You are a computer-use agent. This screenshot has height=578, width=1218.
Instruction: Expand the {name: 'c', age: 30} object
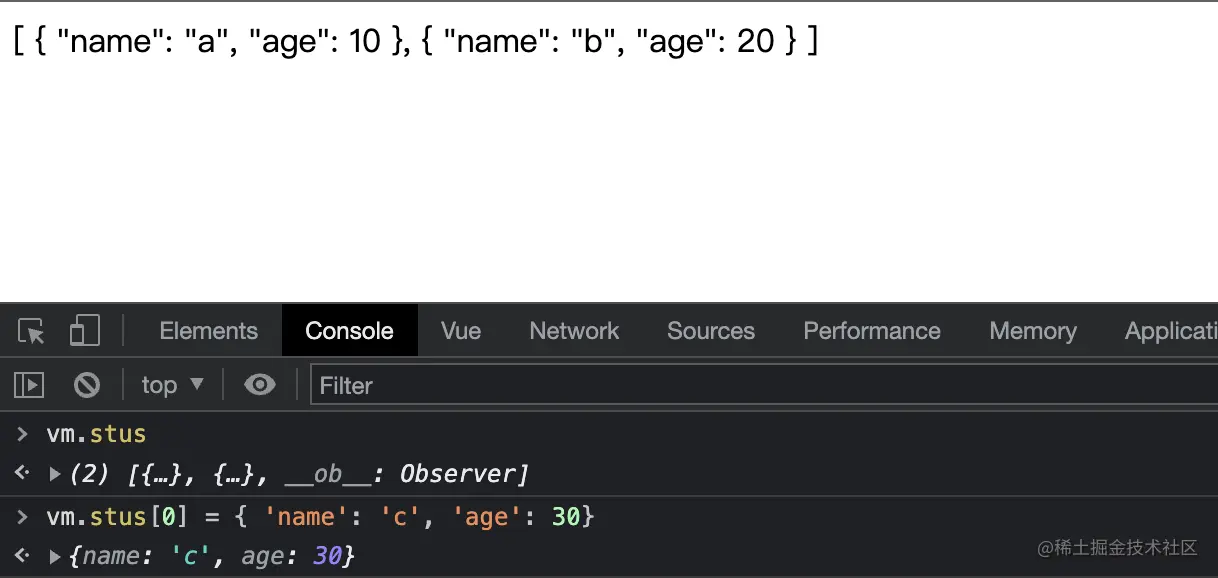coord(55,556)
